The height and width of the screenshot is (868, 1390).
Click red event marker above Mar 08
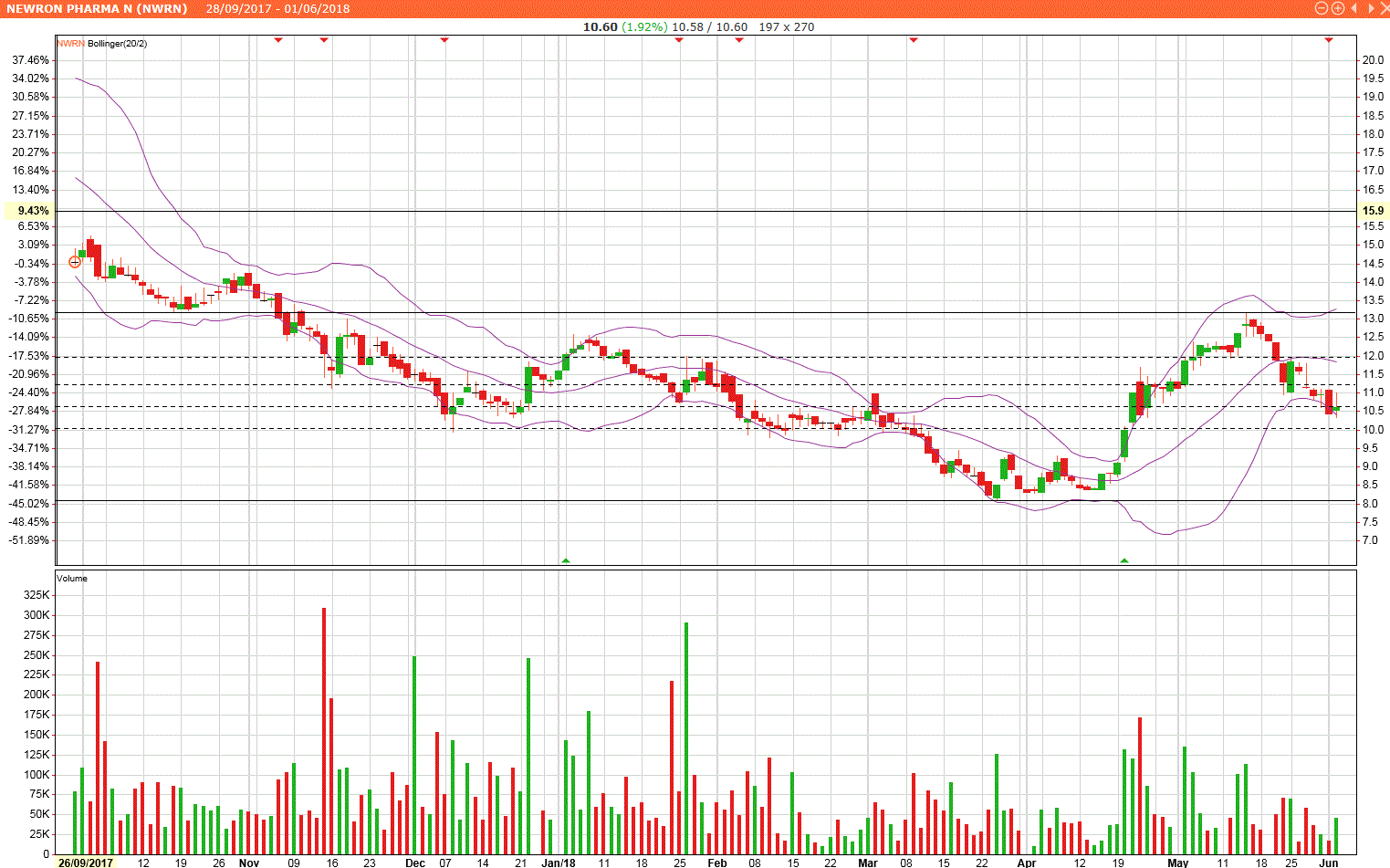pyautogui.click(x=912, y=39)
